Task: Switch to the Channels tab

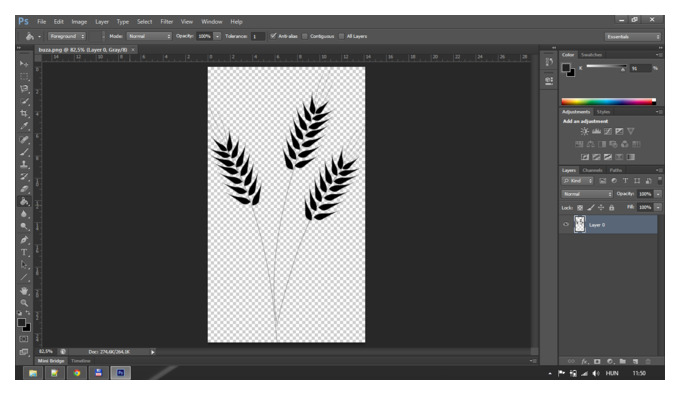Action: tap(592, 170)
